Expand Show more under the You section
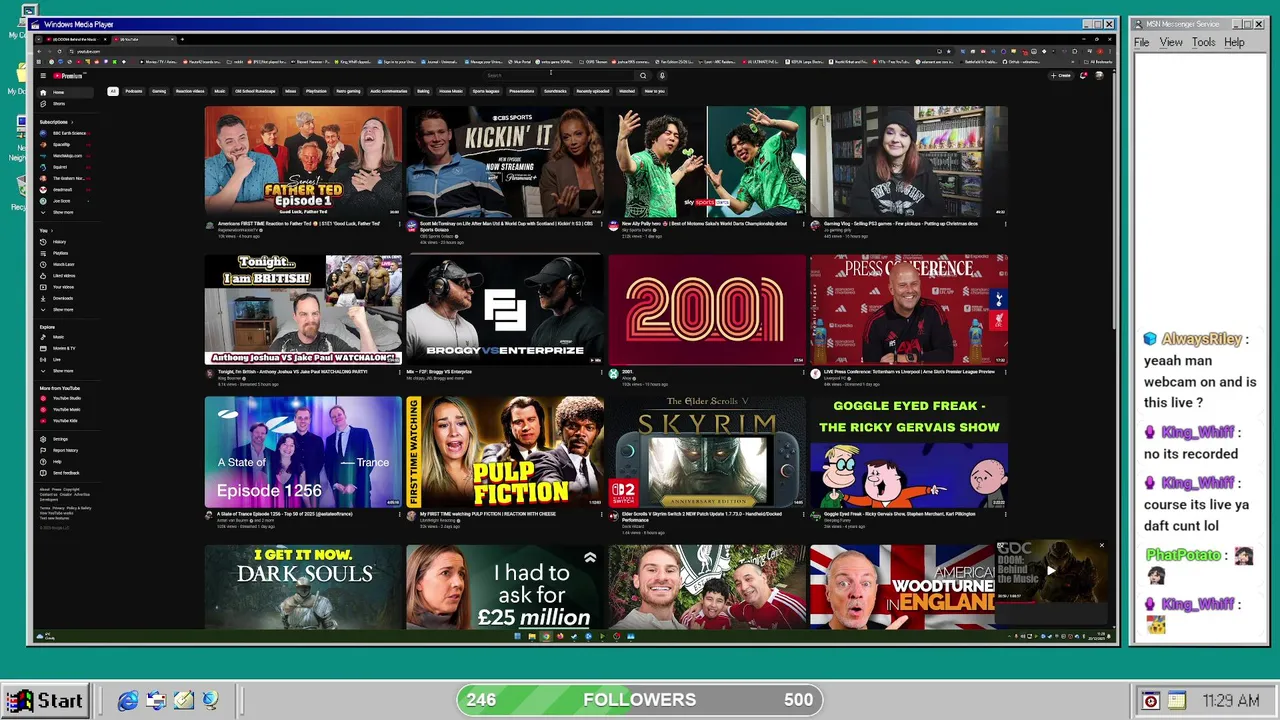 point(65,309)
